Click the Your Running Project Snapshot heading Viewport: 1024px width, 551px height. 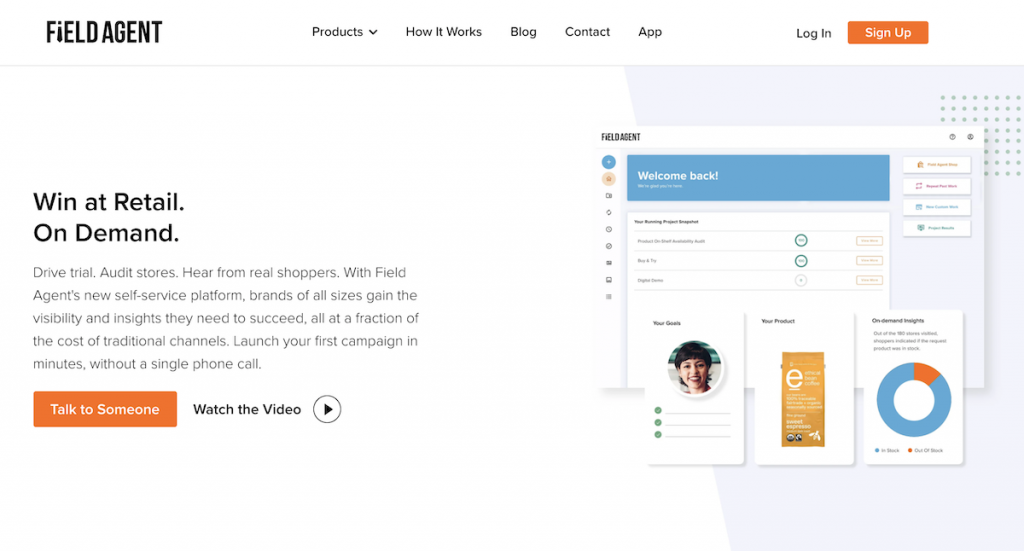coord(666,222)
